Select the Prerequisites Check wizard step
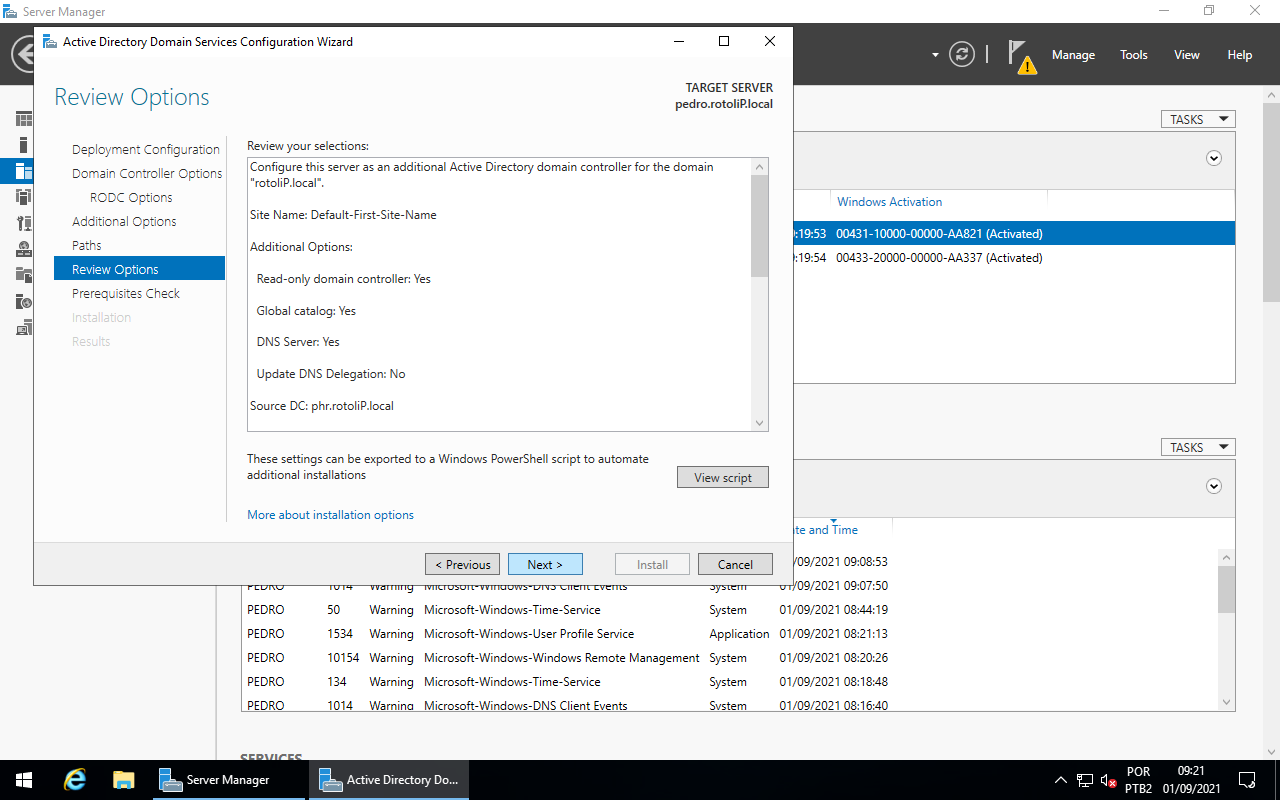 click(126, 293)
